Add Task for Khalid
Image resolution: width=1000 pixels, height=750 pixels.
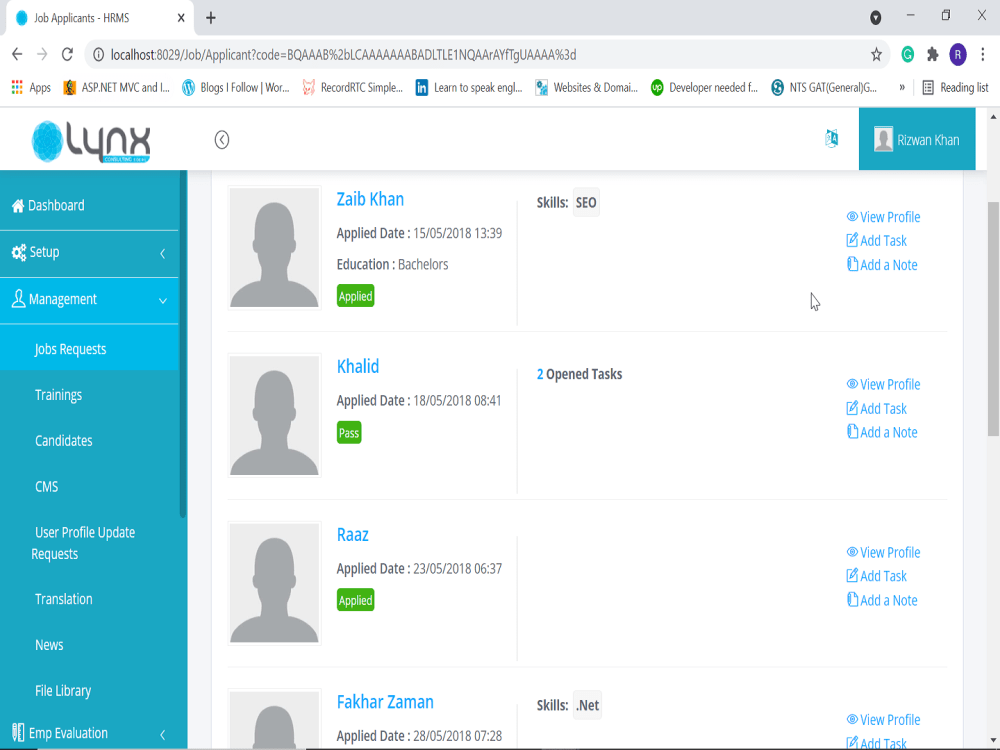876,408
